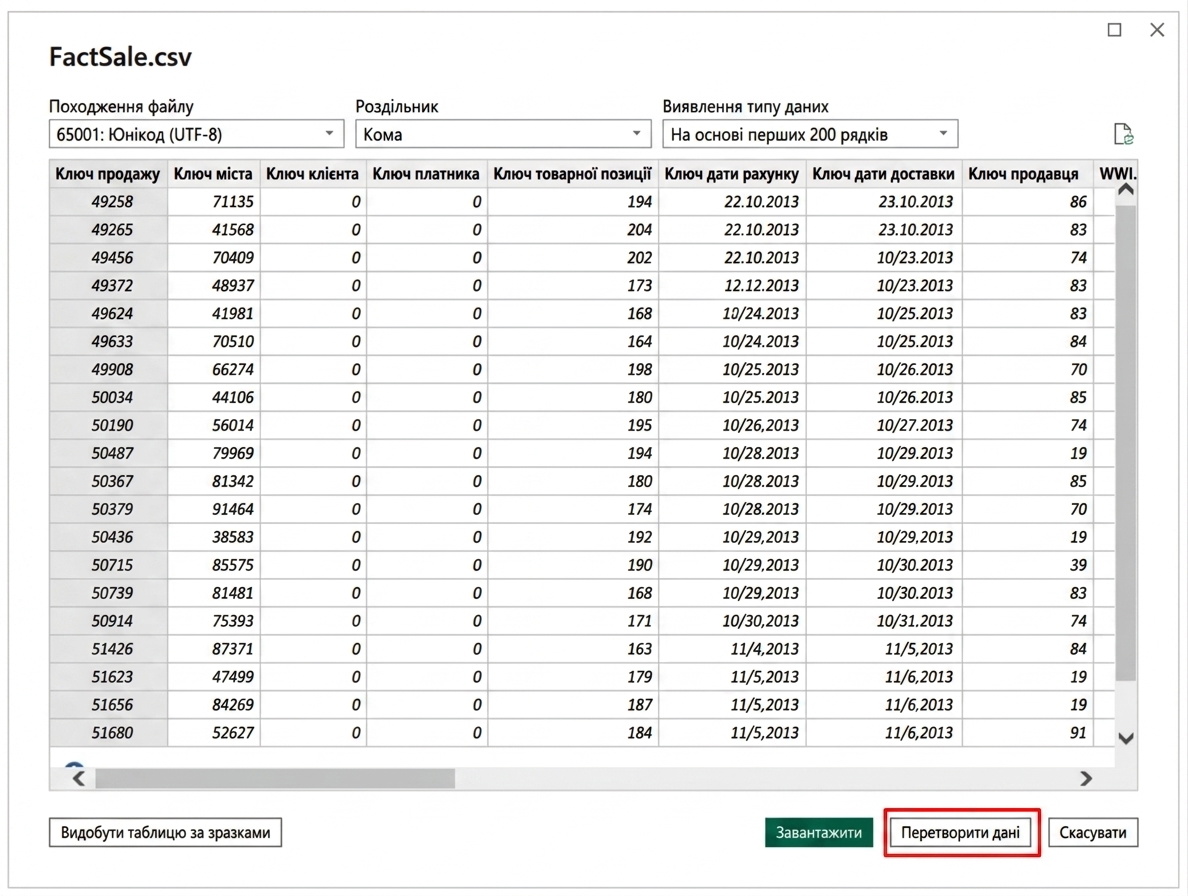Click cell 91 in Ключ продавця
Image resolution: width=1188 pixels, height=896 pixels.
pos(1027,733)
